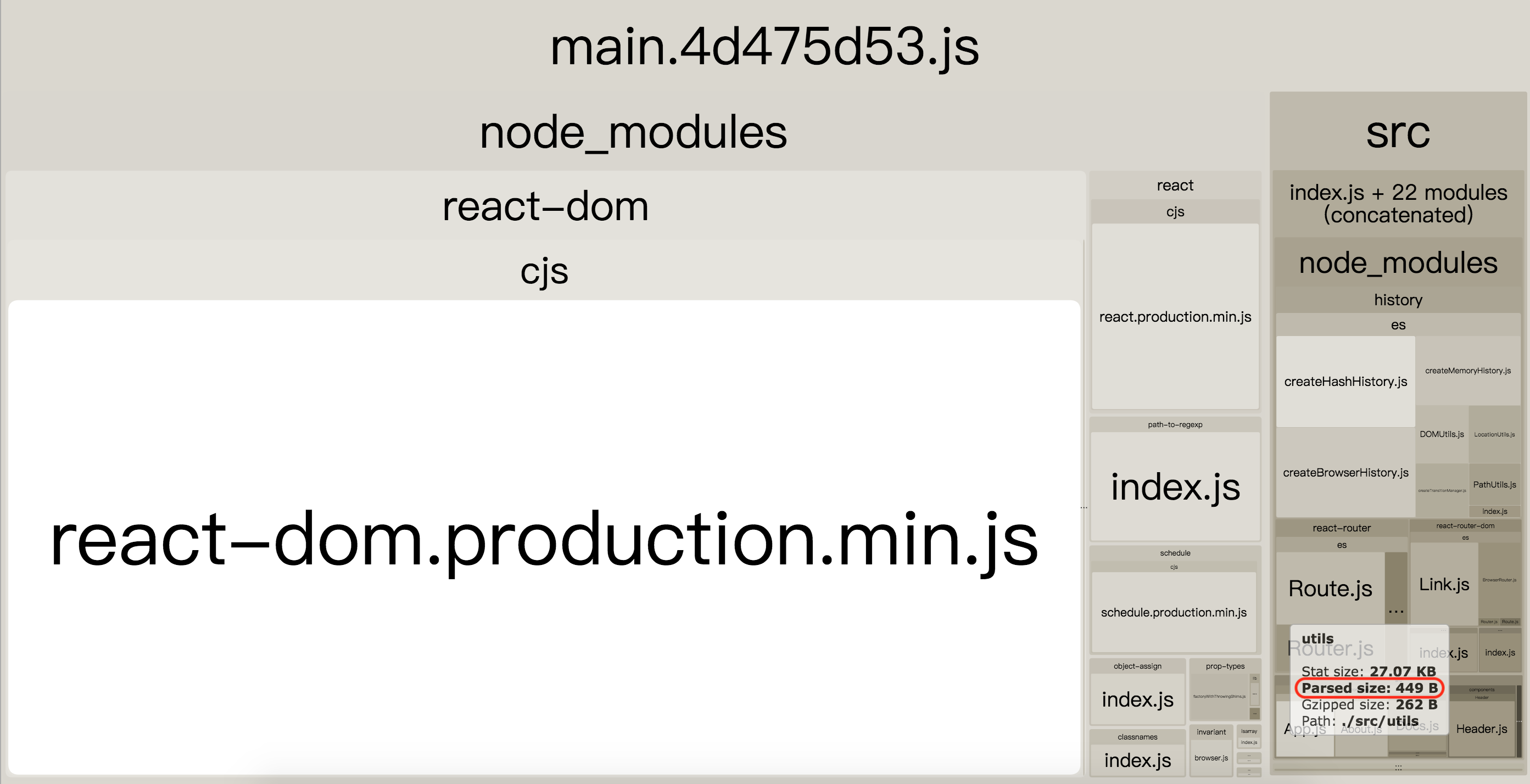Click index.js inside history es
1530x784 pixels.
[x=1494, y=511]
